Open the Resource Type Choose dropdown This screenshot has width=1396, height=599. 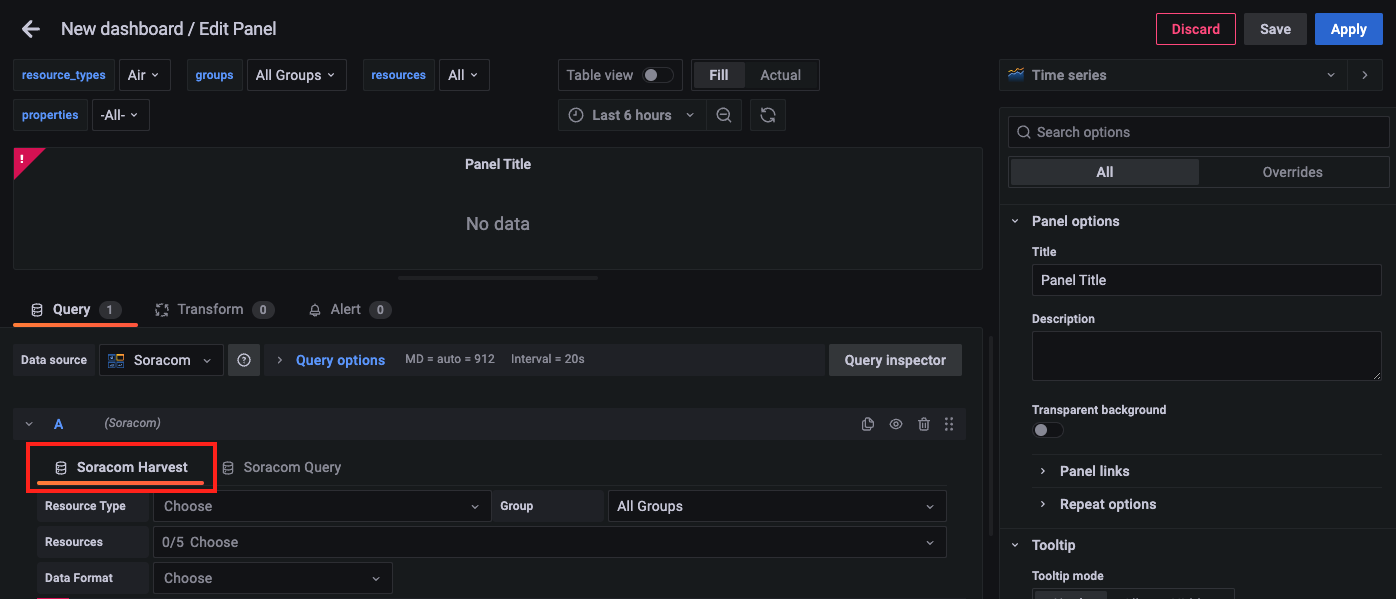(x=322, y=506)
